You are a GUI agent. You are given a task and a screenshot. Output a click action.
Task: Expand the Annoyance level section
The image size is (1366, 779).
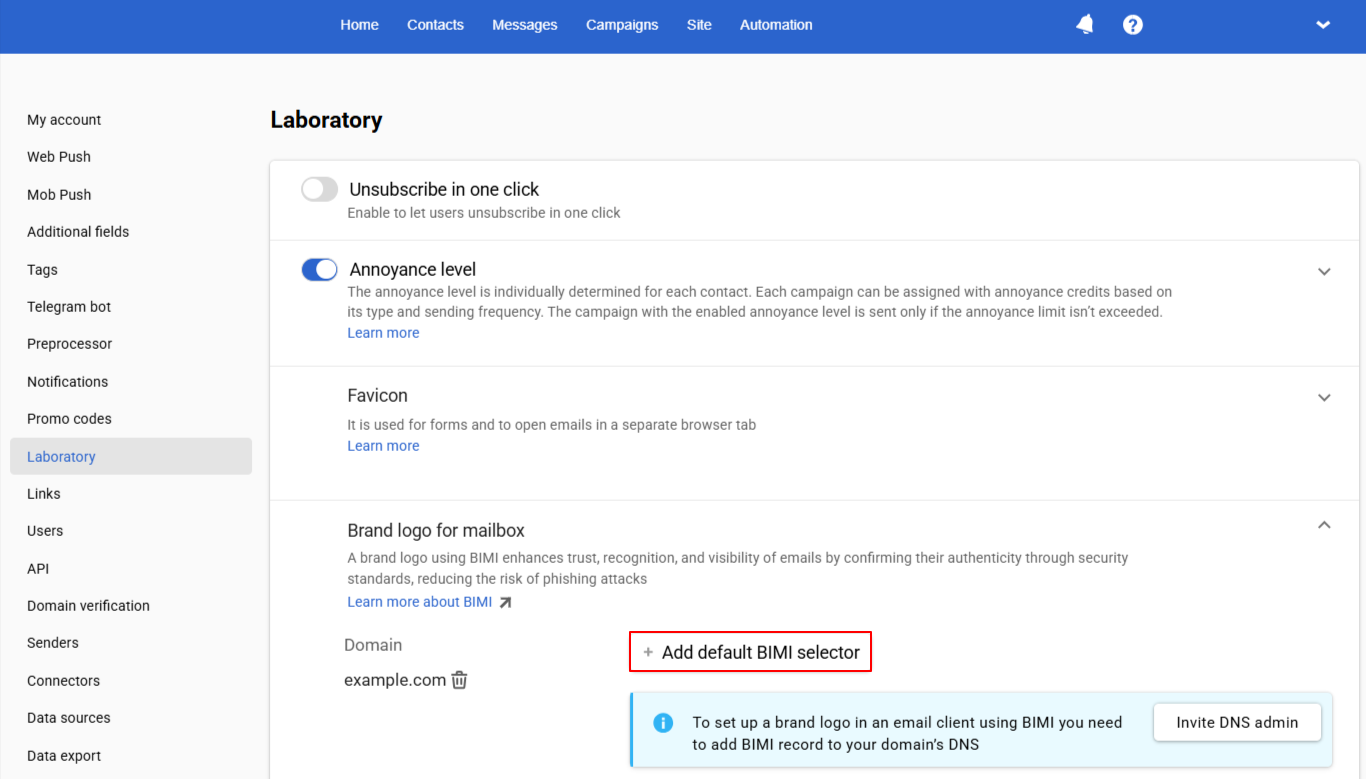(1324, 271)
